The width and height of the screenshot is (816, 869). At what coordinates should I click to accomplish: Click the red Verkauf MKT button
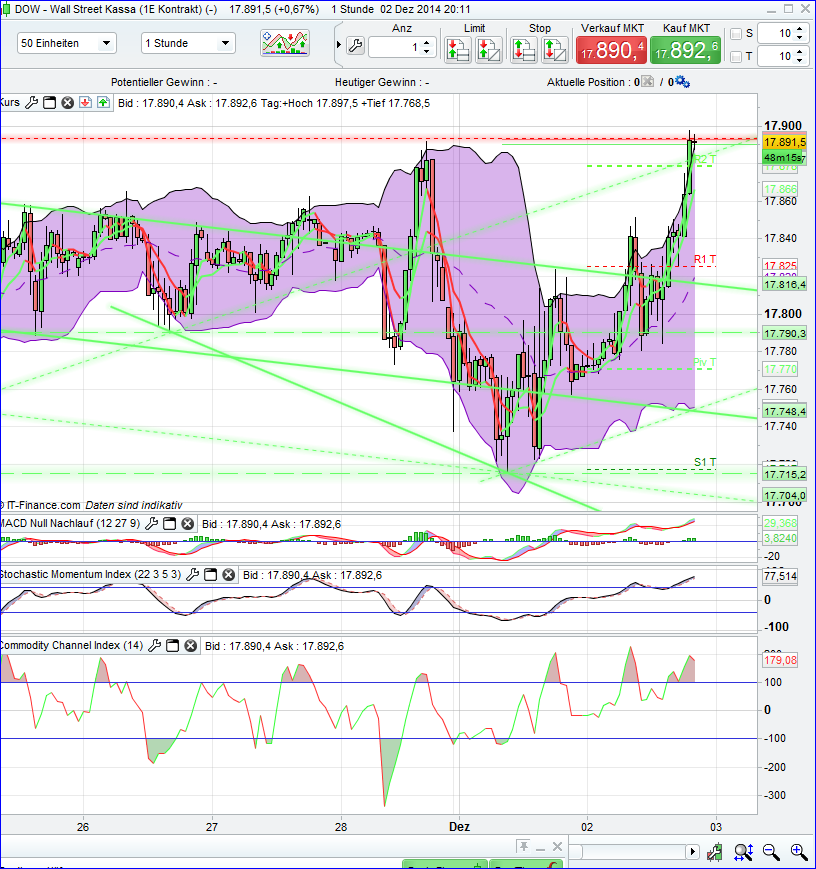tap(610, 48)
